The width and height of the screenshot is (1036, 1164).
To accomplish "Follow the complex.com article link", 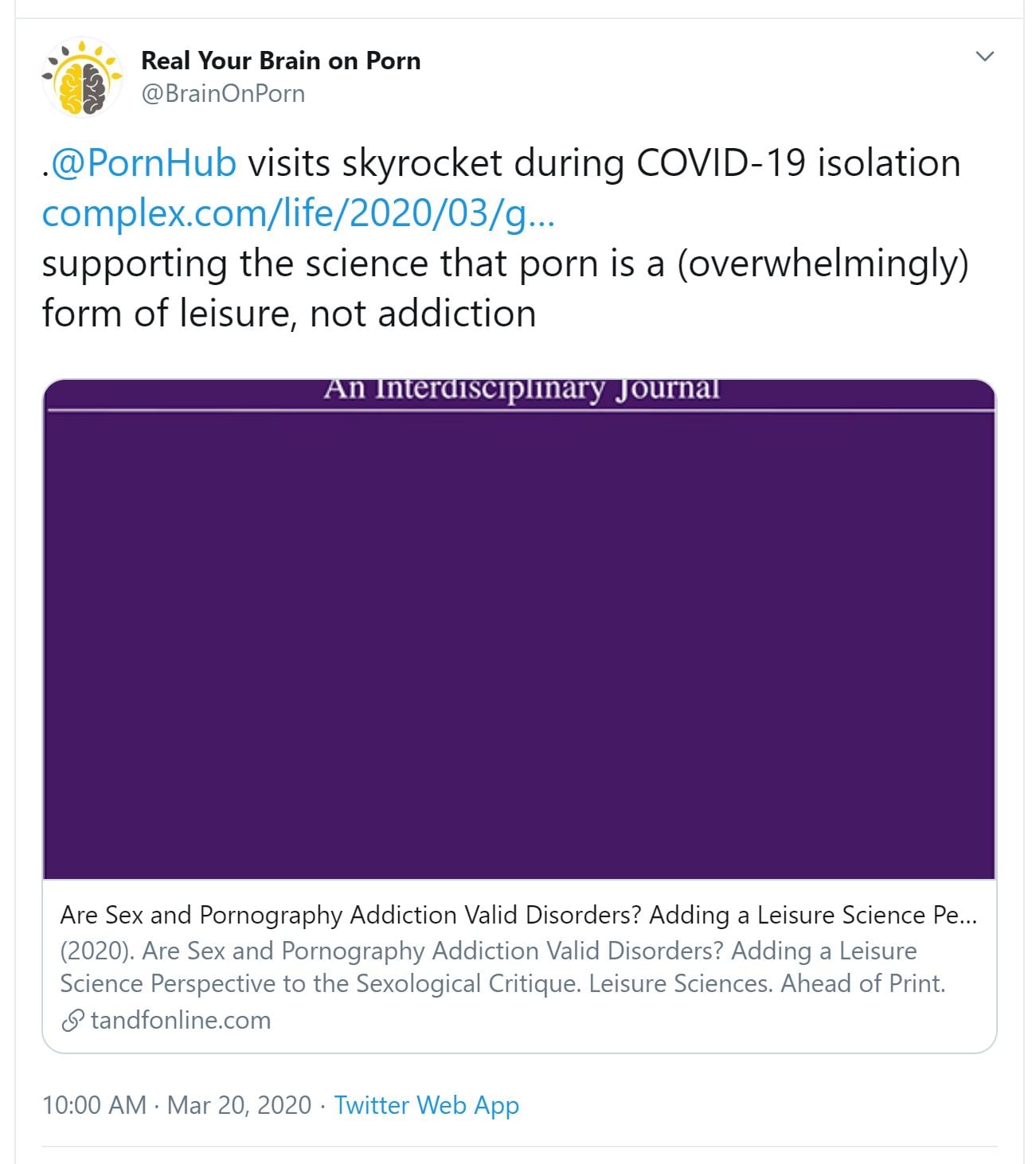I will [x=298, y=213].
